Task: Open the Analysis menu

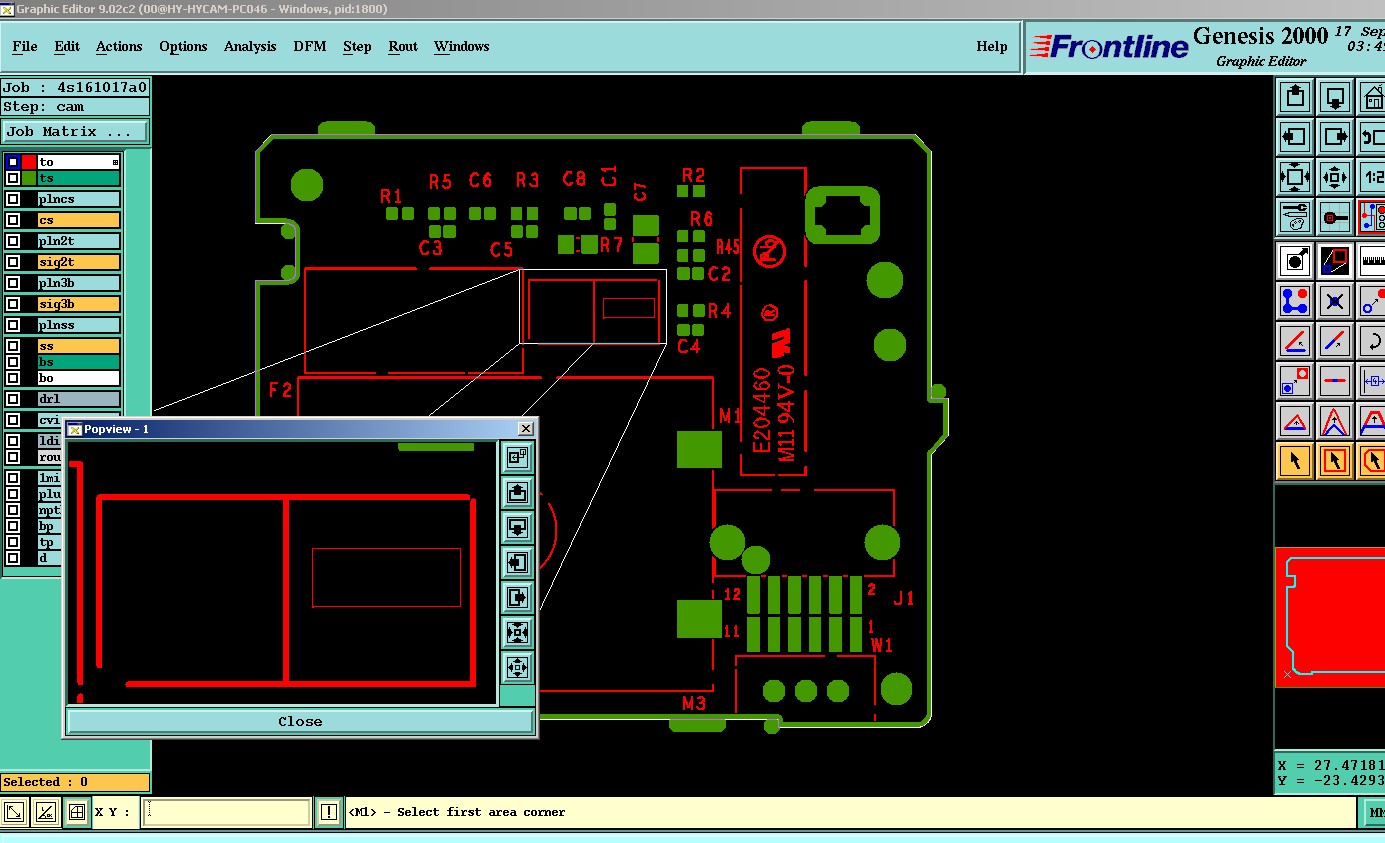Action: pos(250,46)
